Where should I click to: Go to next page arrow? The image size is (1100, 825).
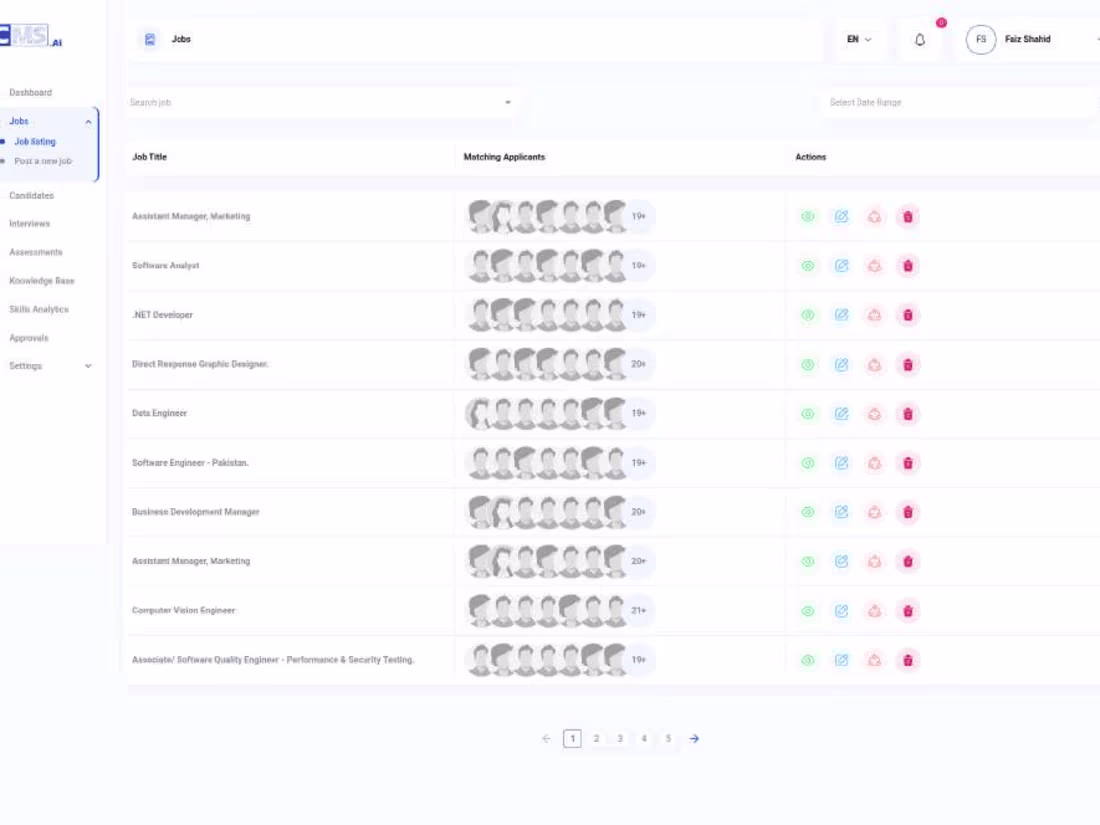(694, 739)
